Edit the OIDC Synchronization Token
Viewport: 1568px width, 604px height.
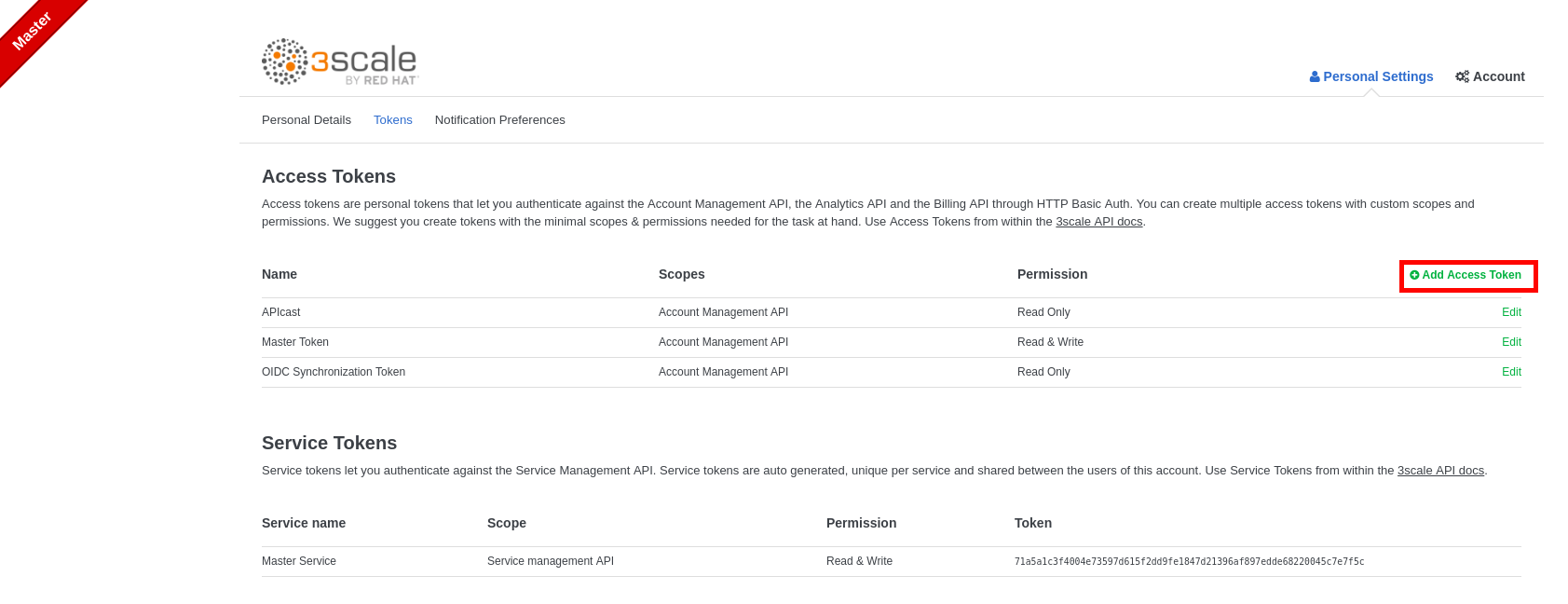1511,372
